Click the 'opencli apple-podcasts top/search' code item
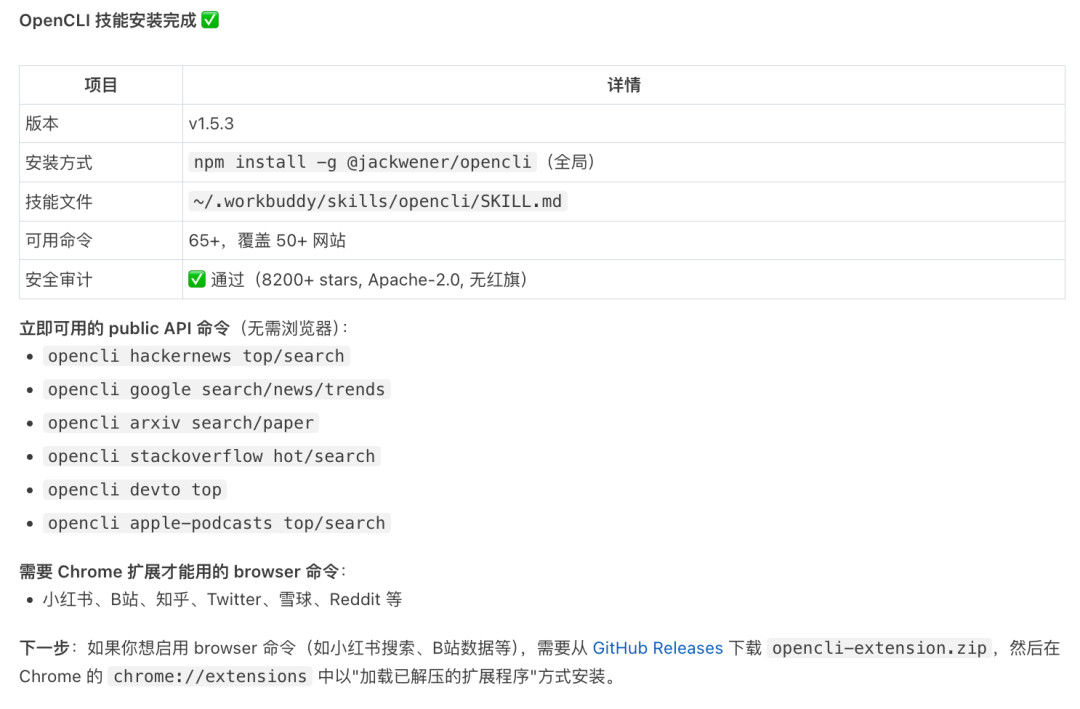Screen dimensions: 1080x709 pyautogui.click(x=216, y=523)
